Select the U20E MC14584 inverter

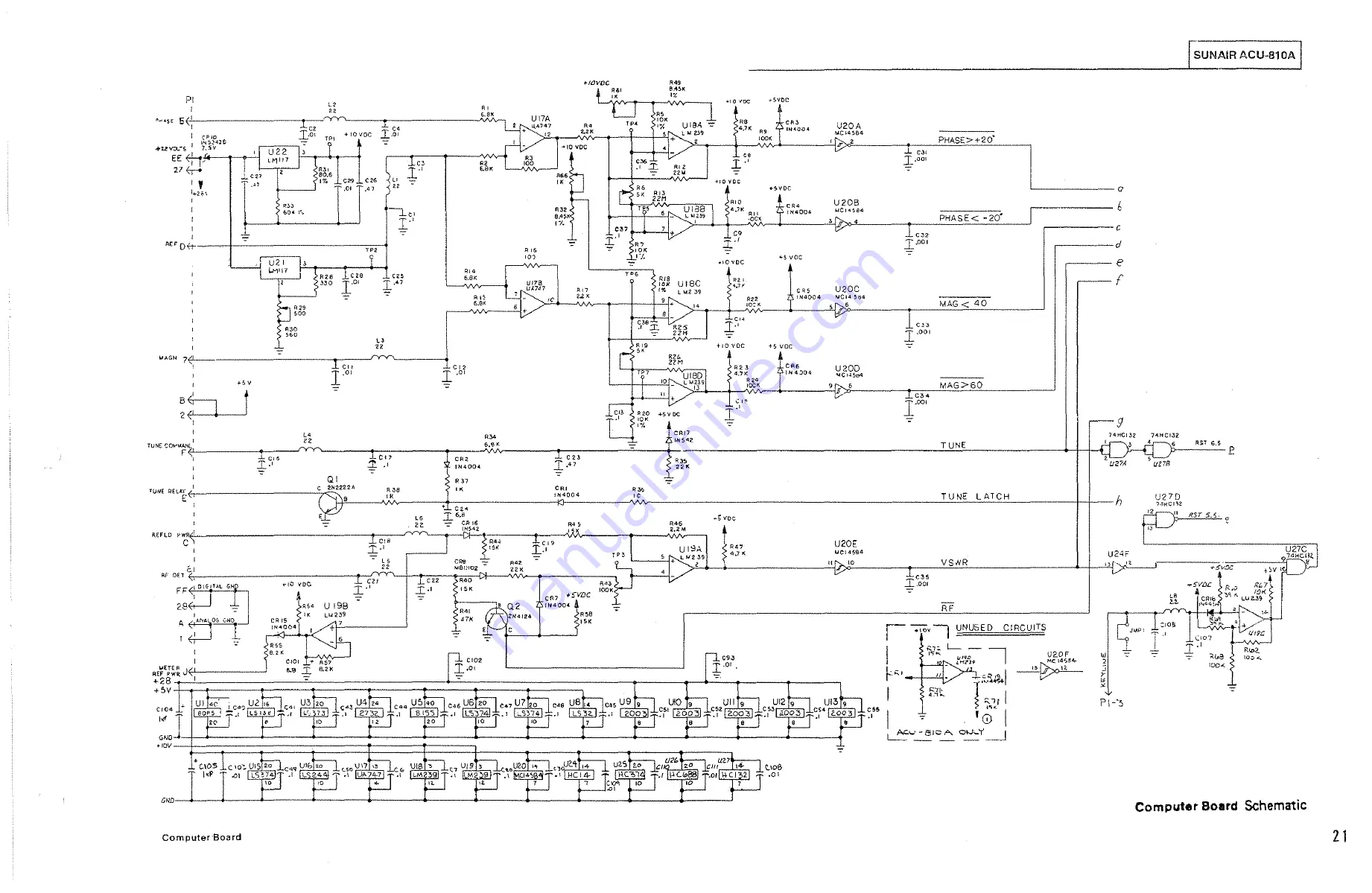[x=842, y=568]
